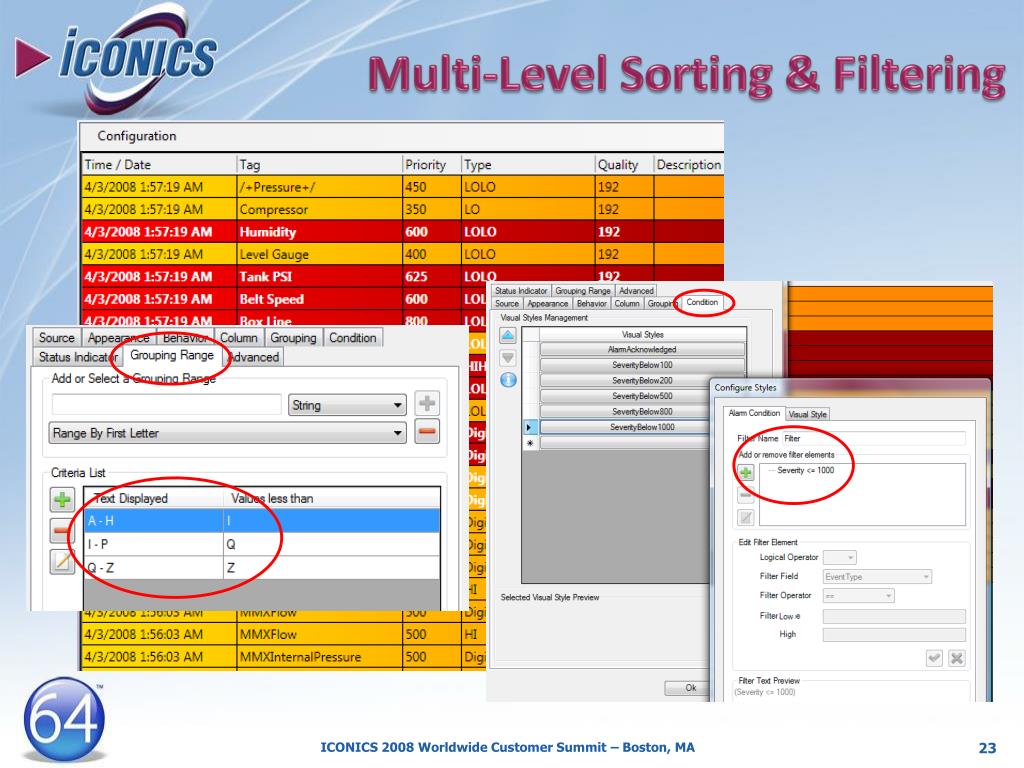
Task: Select the AlarmAcknowledged visual style
Action: (x=643, y=349)
